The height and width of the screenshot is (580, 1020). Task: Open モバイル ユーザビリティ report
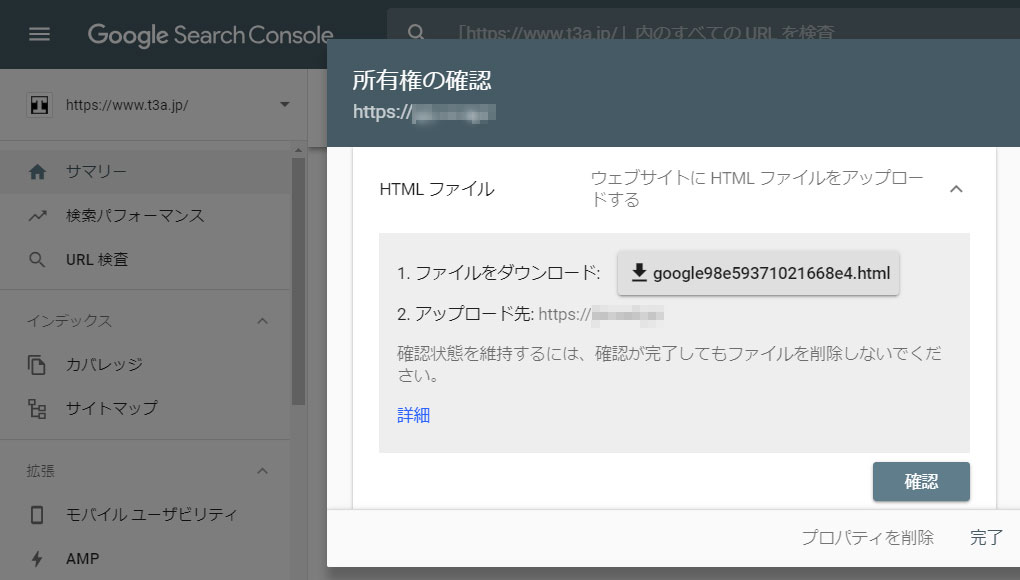(145, 515)
